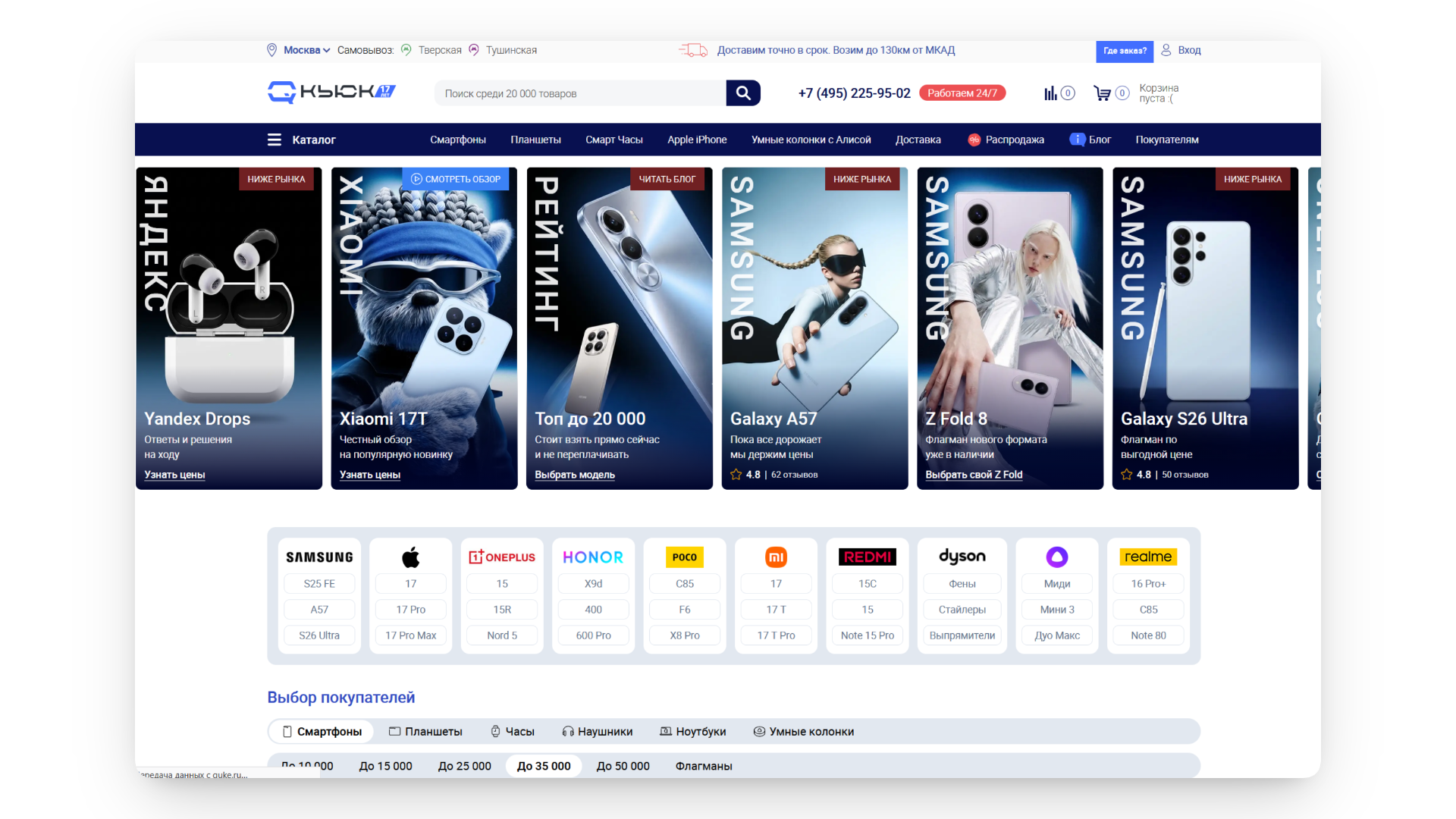Screen dimensions: 1456x819
Task: Click Смотреть обзор play badge on Xiaomi banner
Action: click(456, 179)
